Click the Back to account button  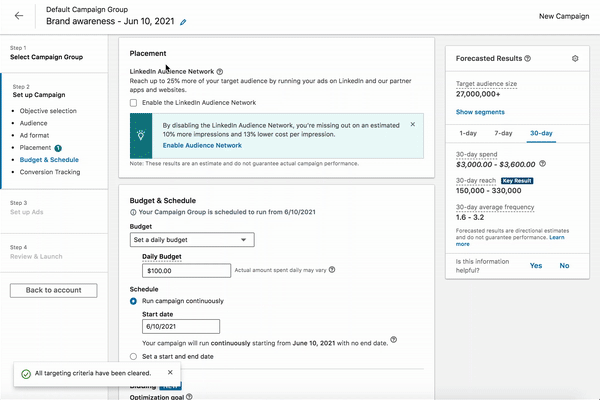coord(60,290)
